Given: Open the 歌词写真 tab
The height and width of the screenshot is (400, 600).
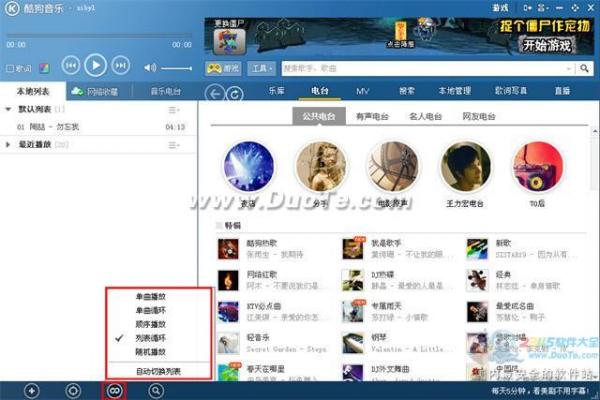Looking at the screenshot, I should coord(510,91).
